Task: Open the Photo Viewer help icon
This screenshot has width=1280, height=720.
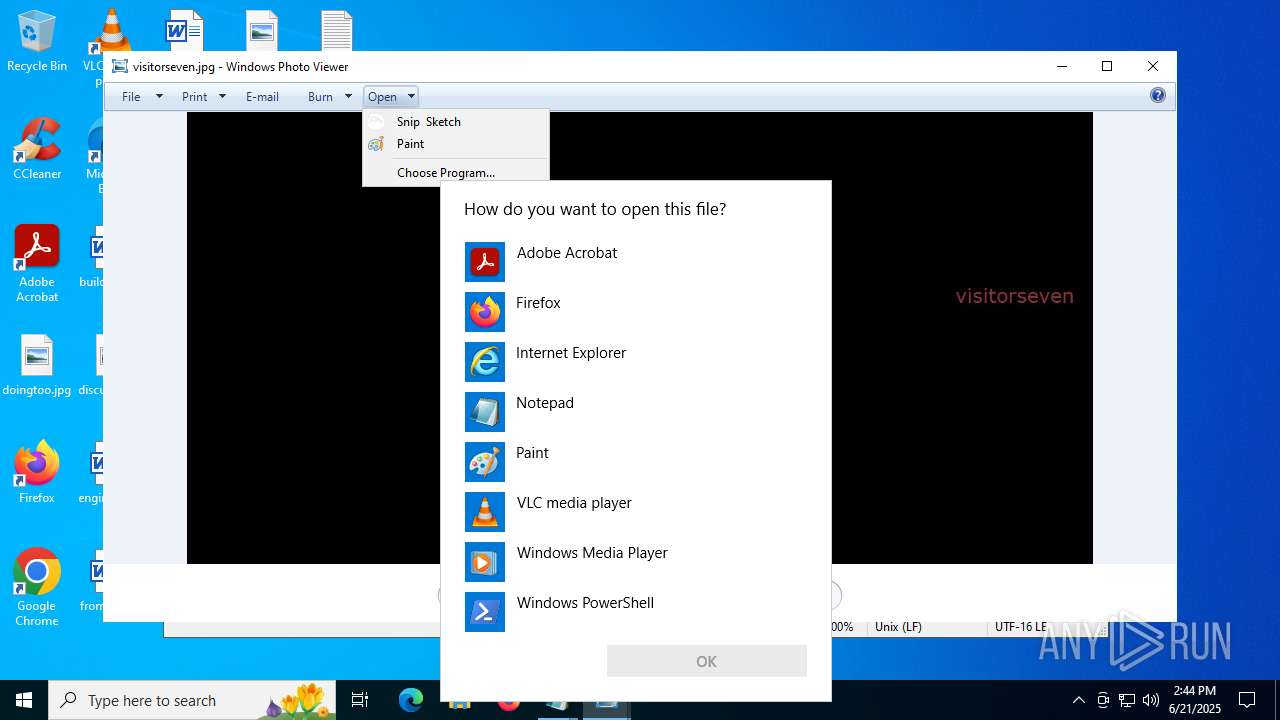Action: point(1158,96)
